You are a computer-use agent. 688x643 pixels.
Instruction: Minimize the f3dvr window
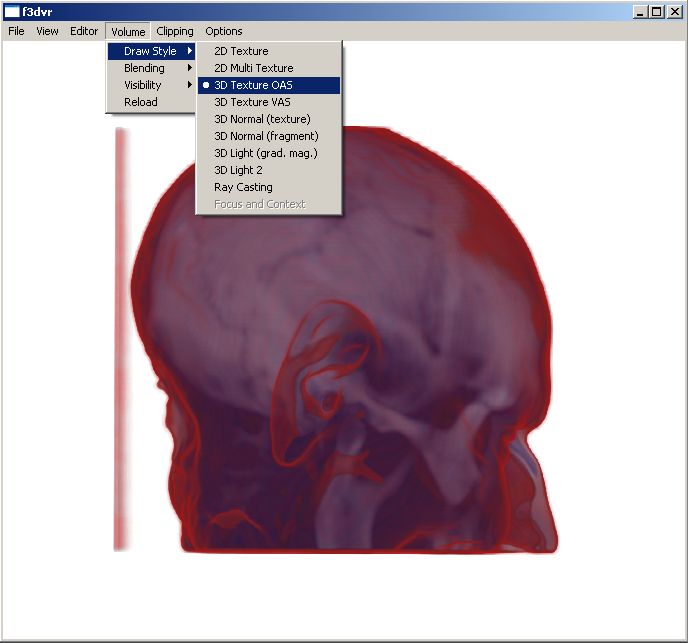coord(641,12)
